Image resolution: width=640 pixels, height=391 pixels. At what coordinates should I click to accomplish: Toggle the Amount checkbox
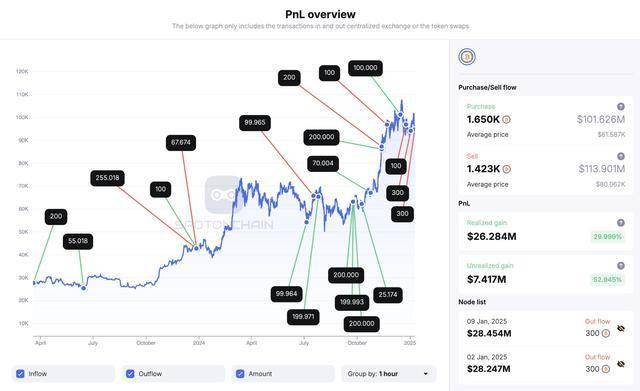(240, 373)
